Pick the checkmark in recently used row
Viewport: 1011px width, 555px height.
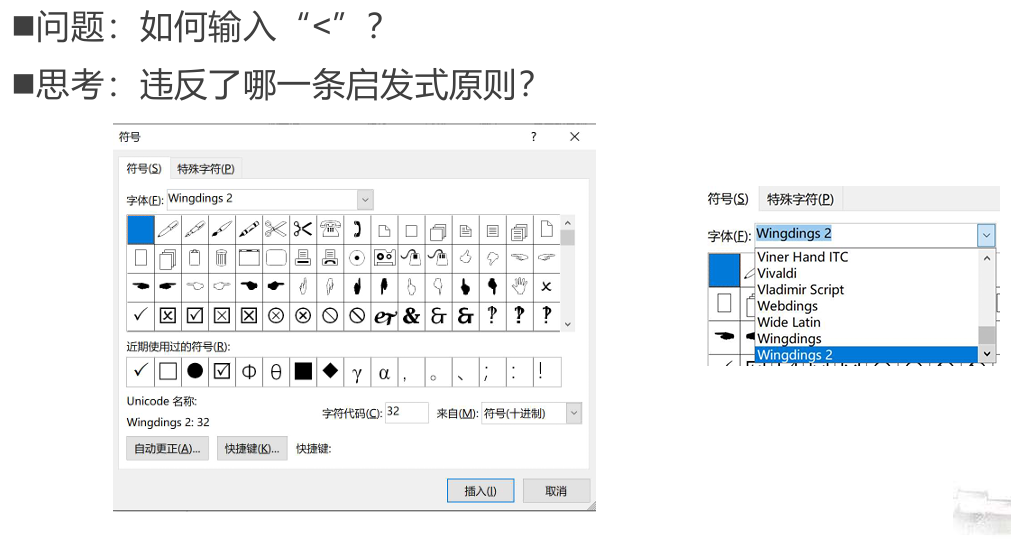[140, 371]
